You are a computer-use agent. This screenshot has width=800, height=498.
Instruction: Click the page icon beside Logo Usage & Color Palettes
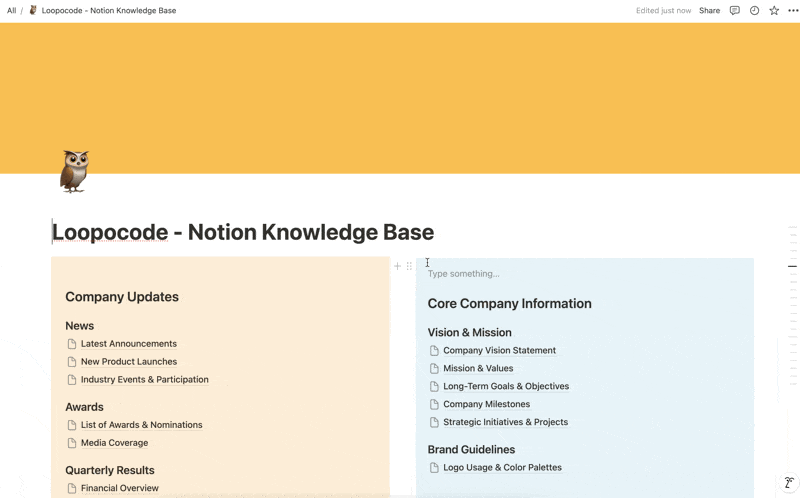(x=434, y=467)
